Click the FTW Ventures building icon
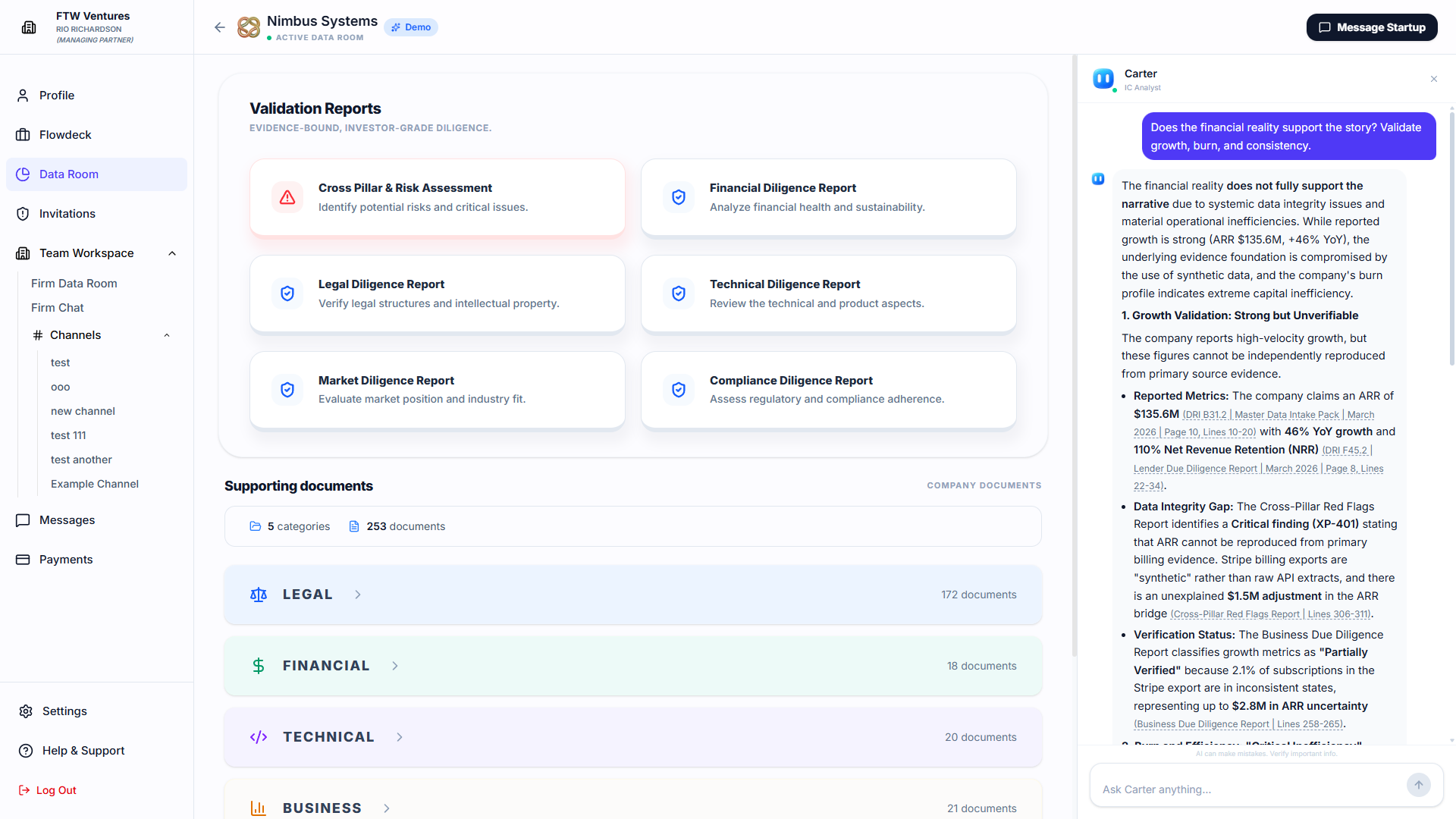The width and height of the screenshot is (1456, 819). click(x=29, y=27)
